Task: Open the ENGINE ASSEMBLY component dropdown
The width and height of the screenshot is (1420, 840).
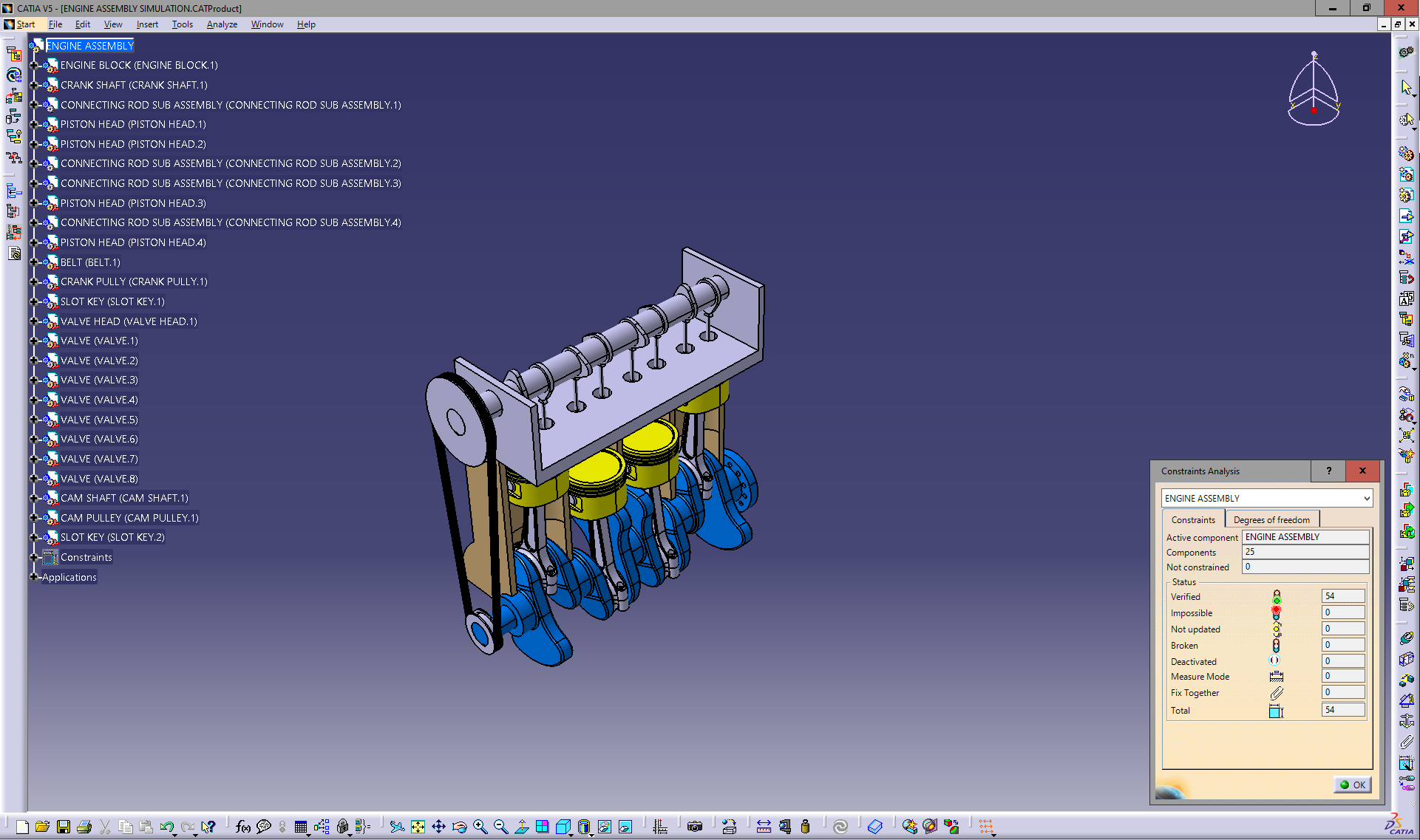Action: click(1366, 499)
